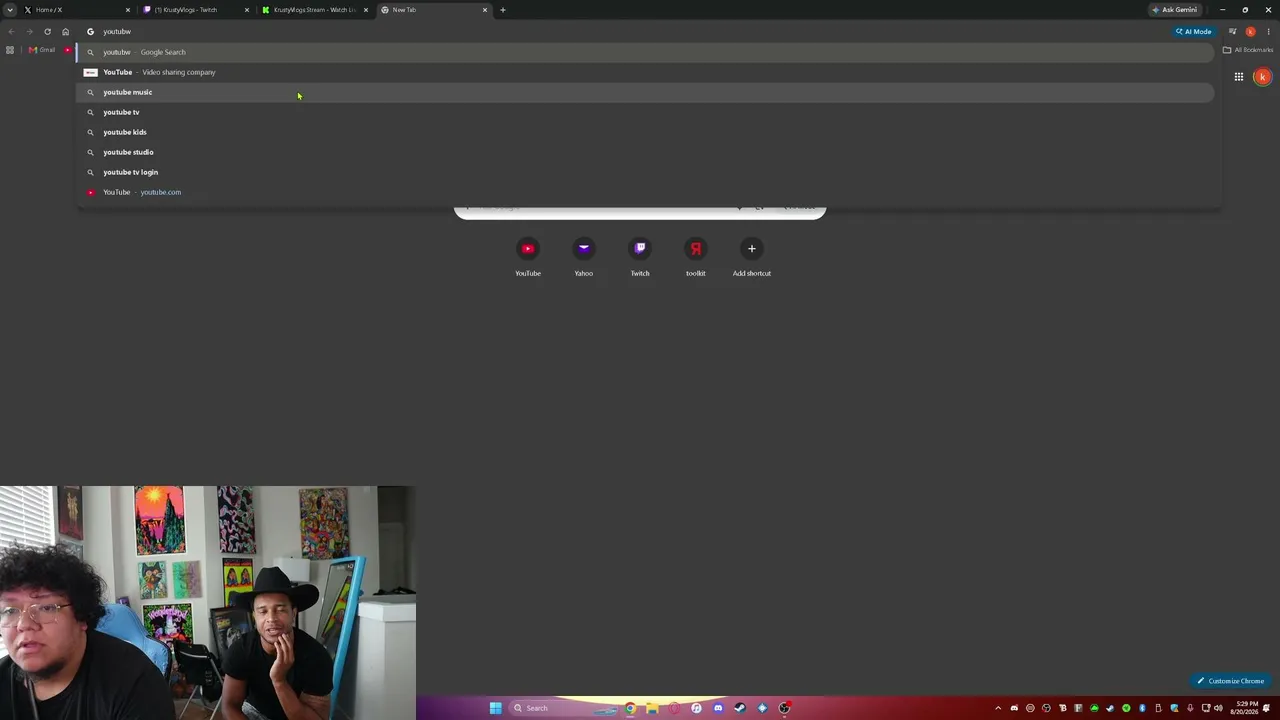Open the Discord taskbar icon
1280x720 pixels.
(x=718, y=708)
